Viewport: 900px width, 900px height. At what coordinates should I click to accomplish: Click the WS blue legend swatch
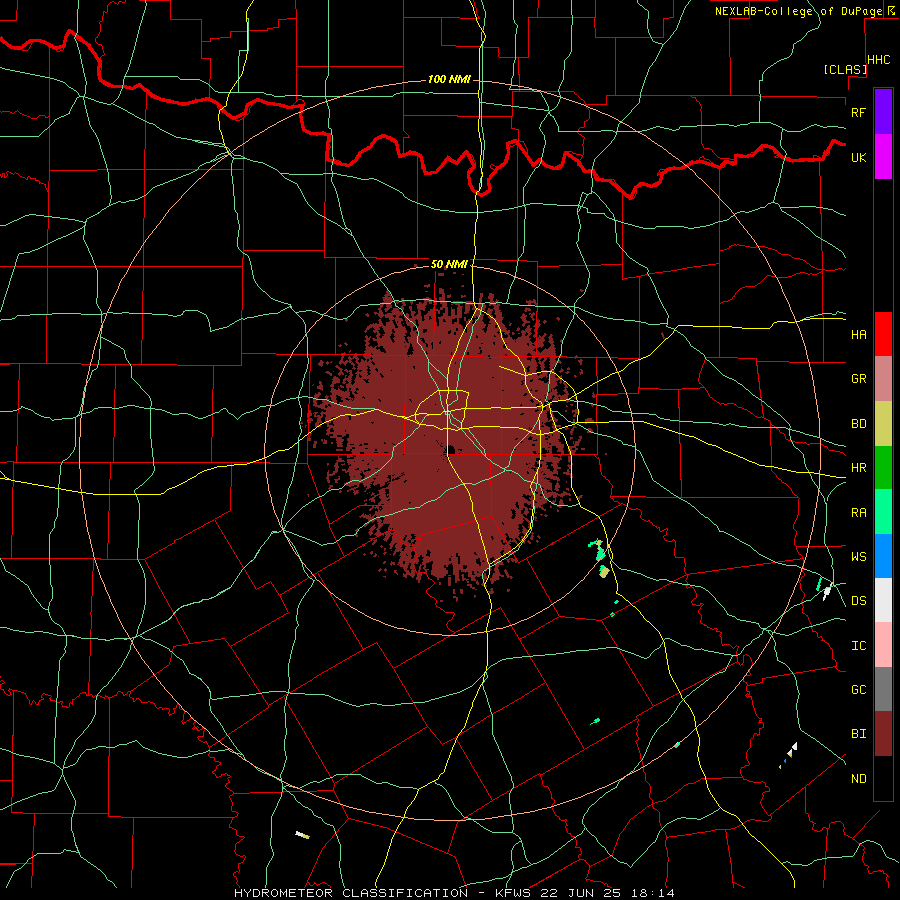click(x=883, y=556)
